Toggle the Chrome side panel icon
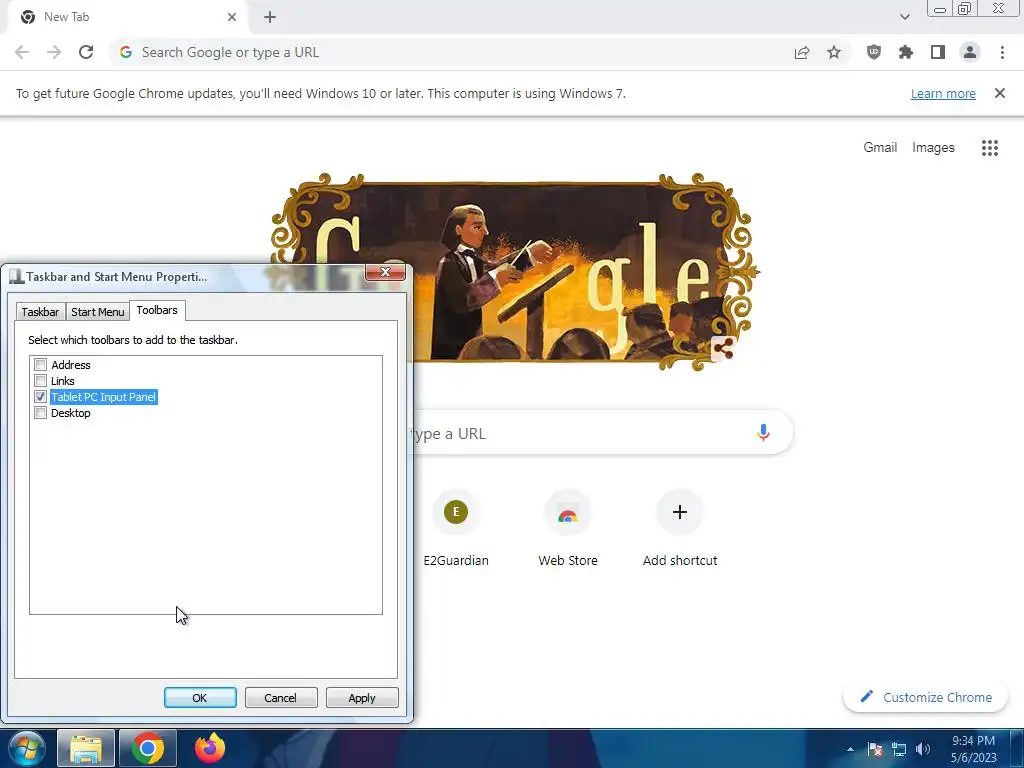The width and height of the screenshot is (1024, 768). 938,52
